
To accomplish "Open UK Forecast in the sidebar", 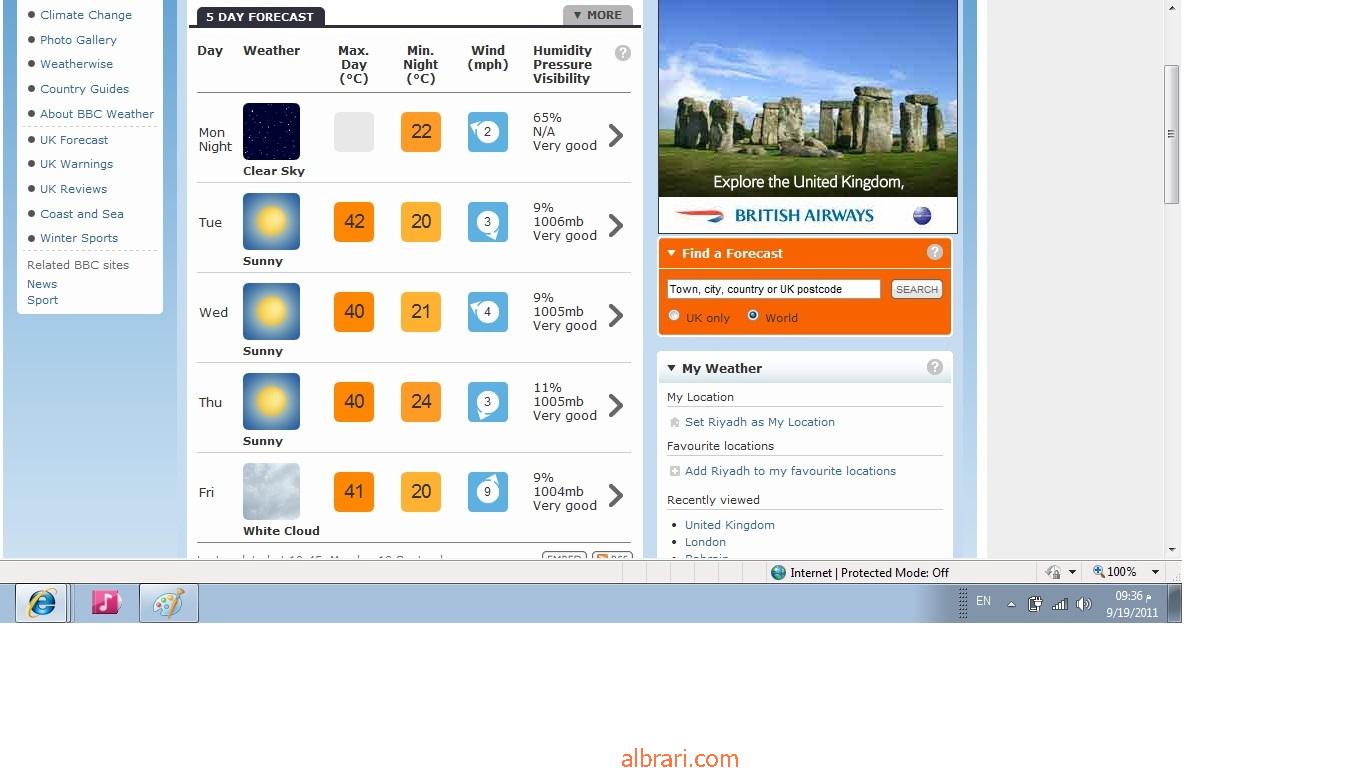I will (x=74, y=140).
